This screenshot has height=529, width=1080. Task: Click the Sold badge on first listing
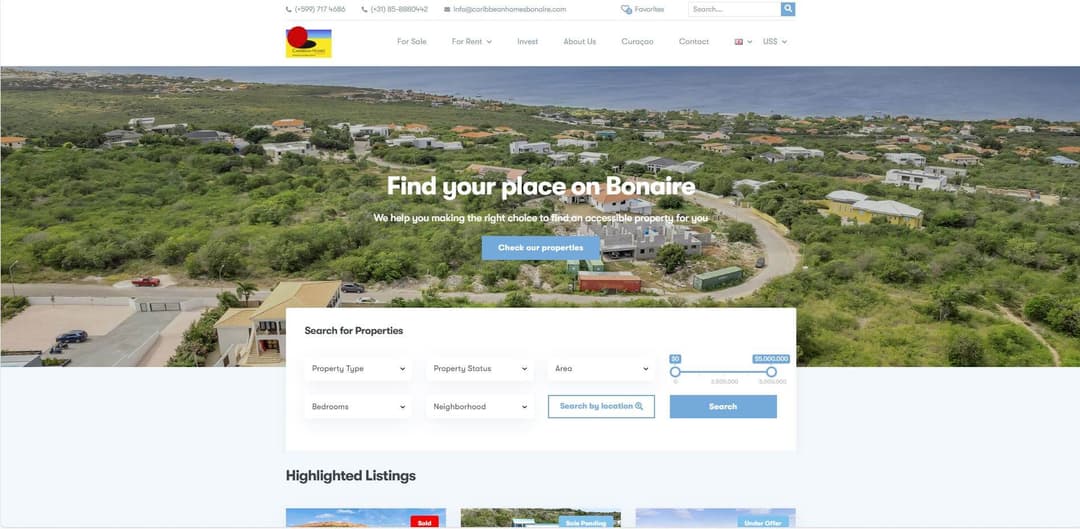pos(424,523)
